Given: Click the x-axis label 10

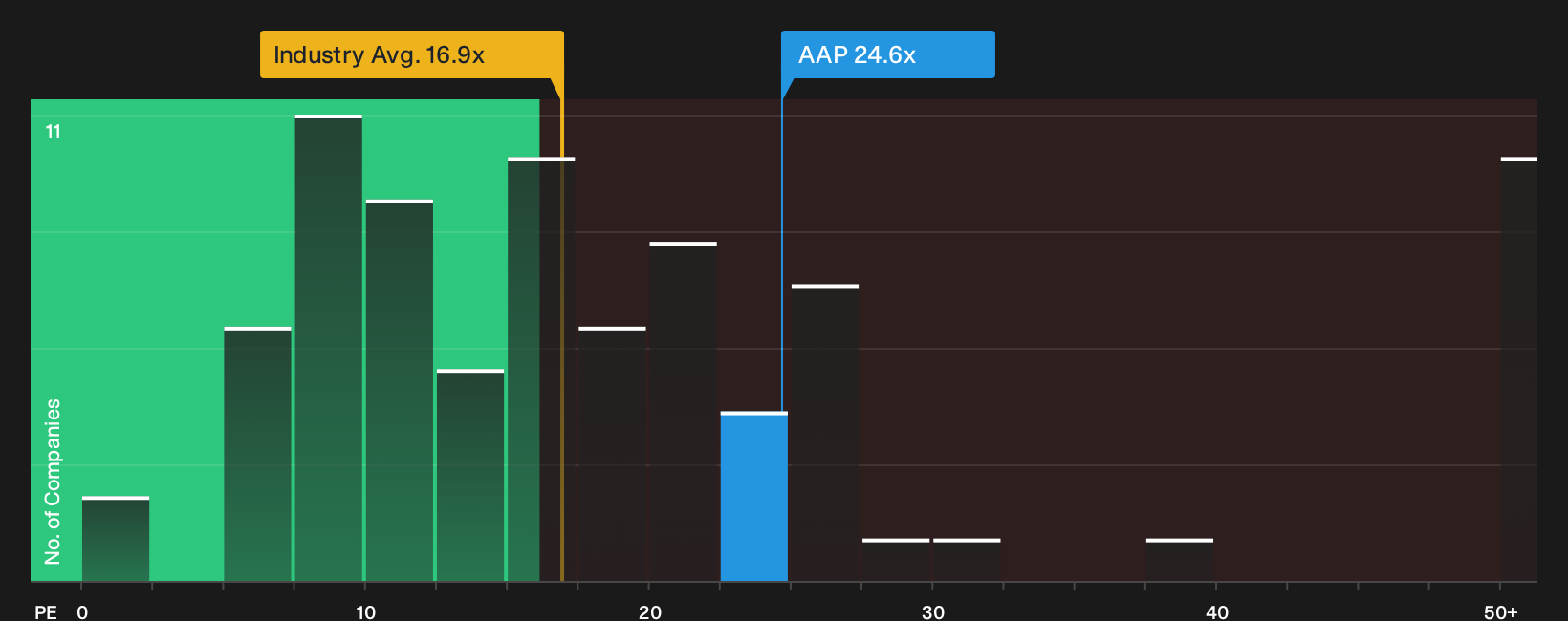Looking at the screenshot, I should point(365,611).
